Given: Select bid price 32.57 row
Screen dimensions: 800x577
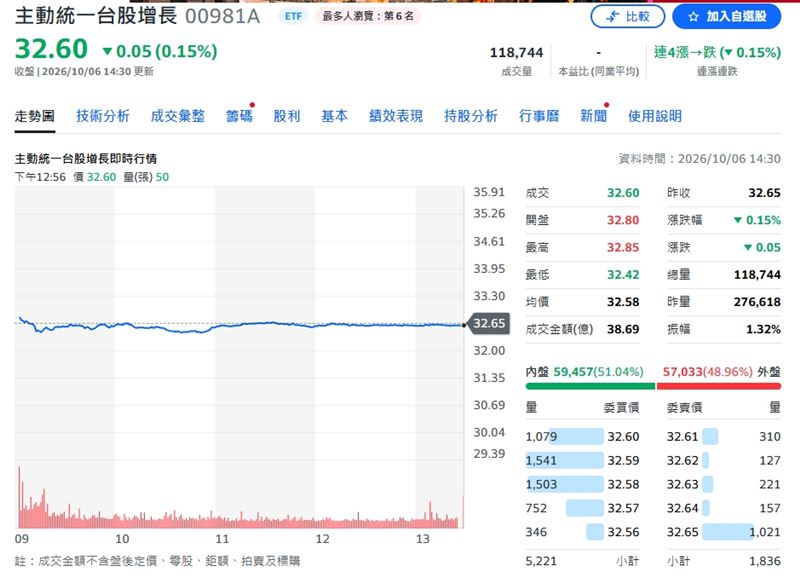Looking at the screenshot, I should 582,508.
